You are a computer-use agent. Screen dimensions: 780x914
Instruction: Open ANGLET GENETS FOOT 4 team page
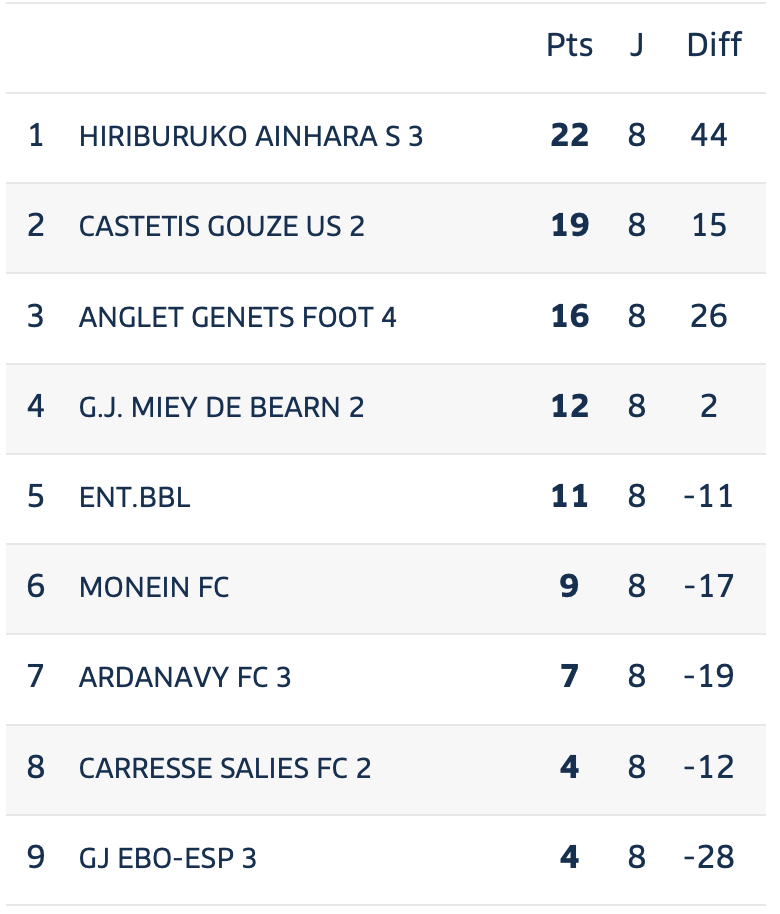tap(237, 317)
